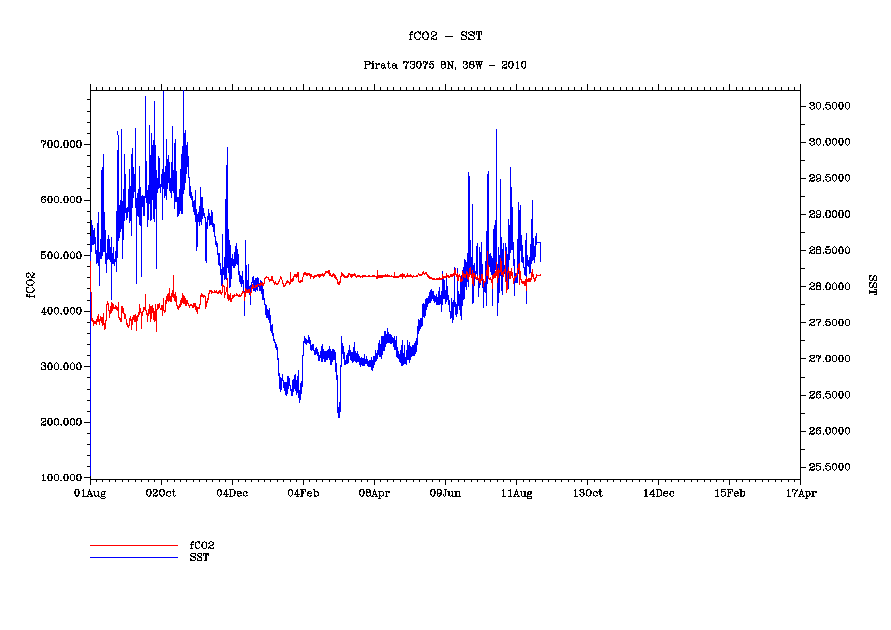Click the '13Oct' x-axis tick label
The height and width of the screenshot is (630, 891).
point(587,493)
